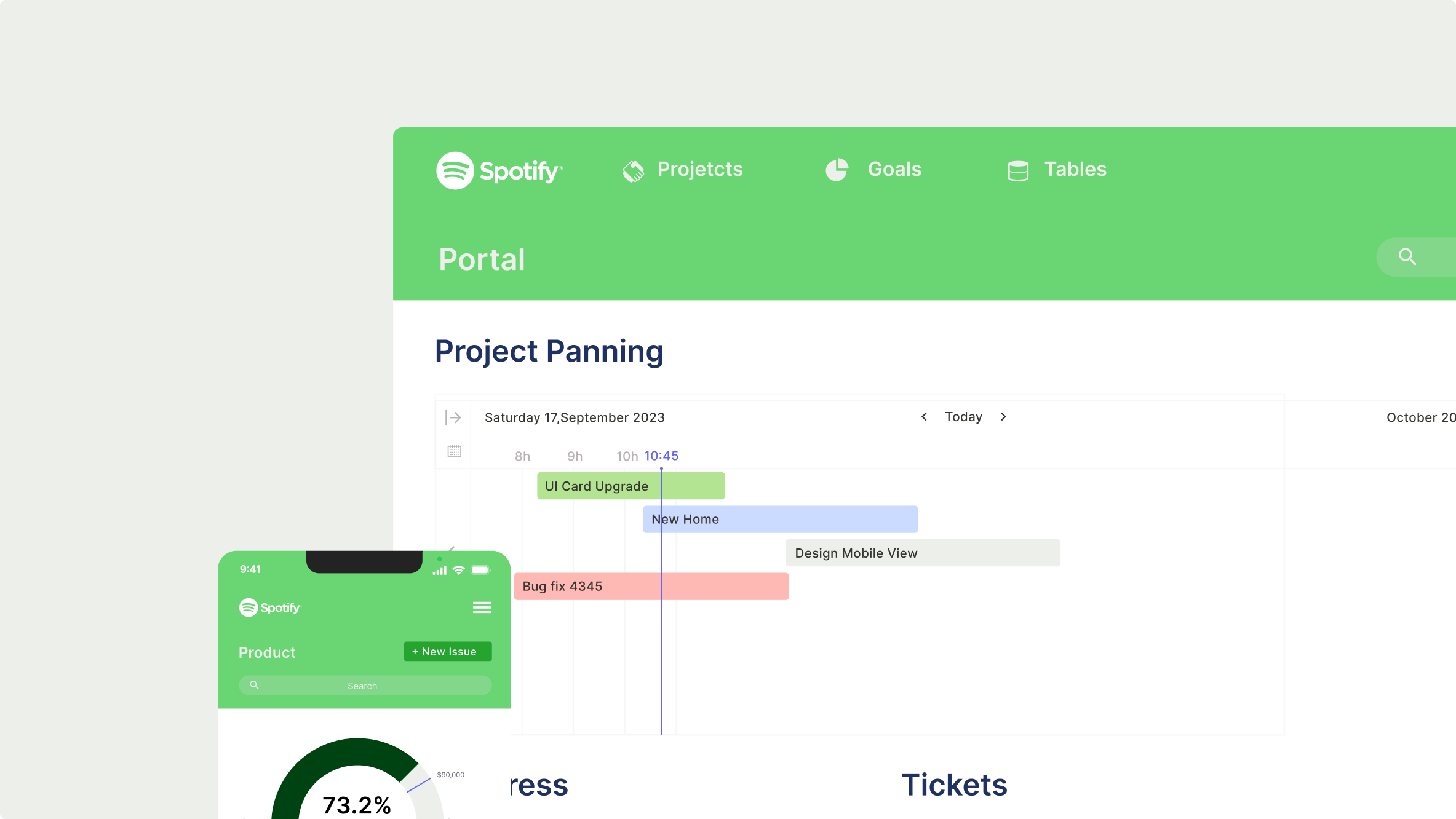The image size is (1456, 819).
Task: Select the Bug fix 4345 task bar
Action: click(x=651, y=586)
